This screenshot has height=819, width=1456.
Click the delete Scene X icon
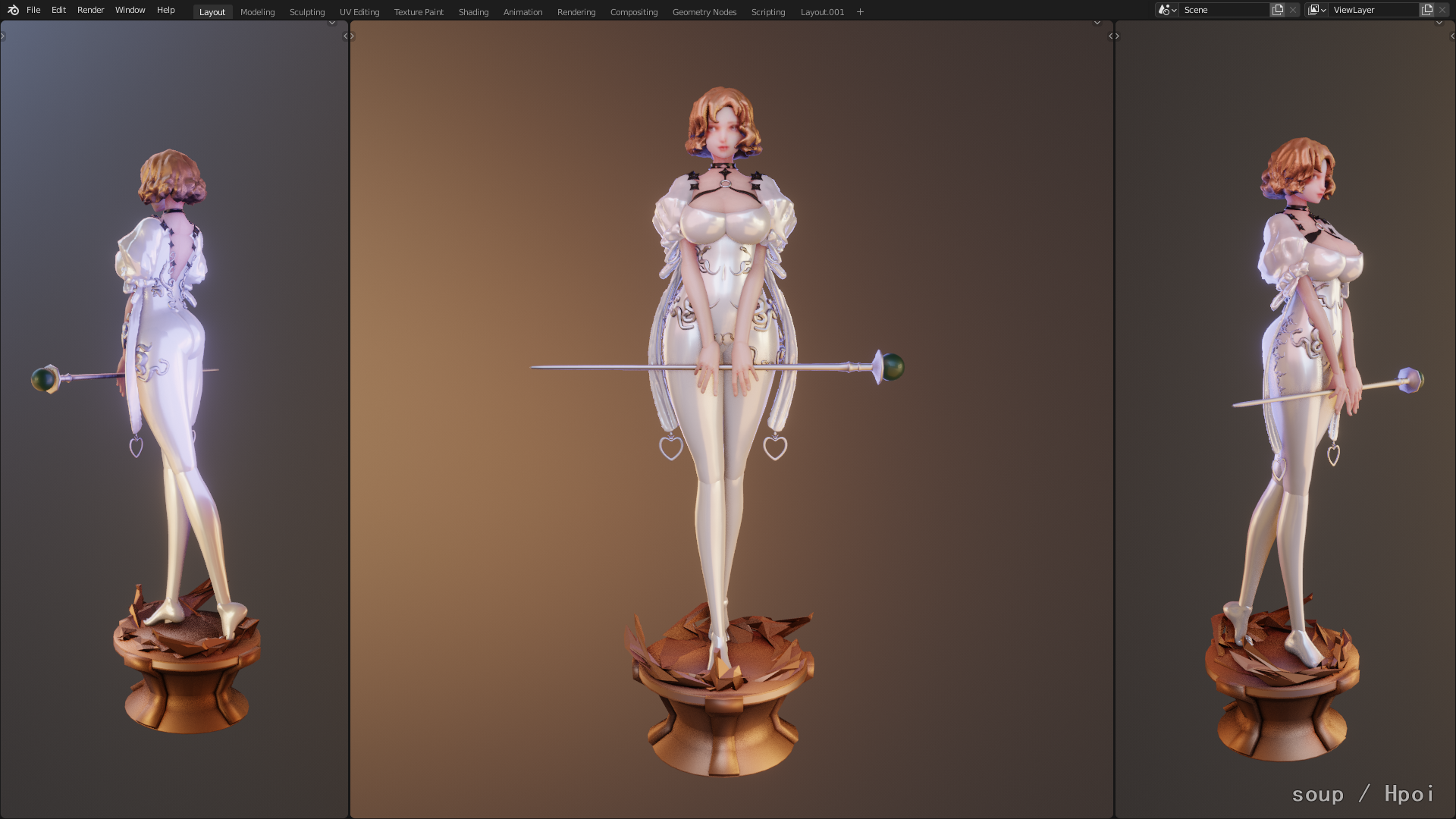click(x=1293, y=10)
